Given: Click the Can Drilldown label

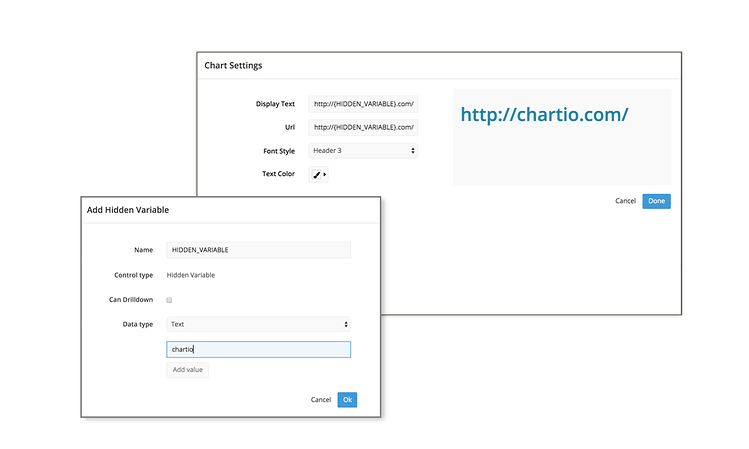Looking at the screenshot, I should click(x=131, y=300).
